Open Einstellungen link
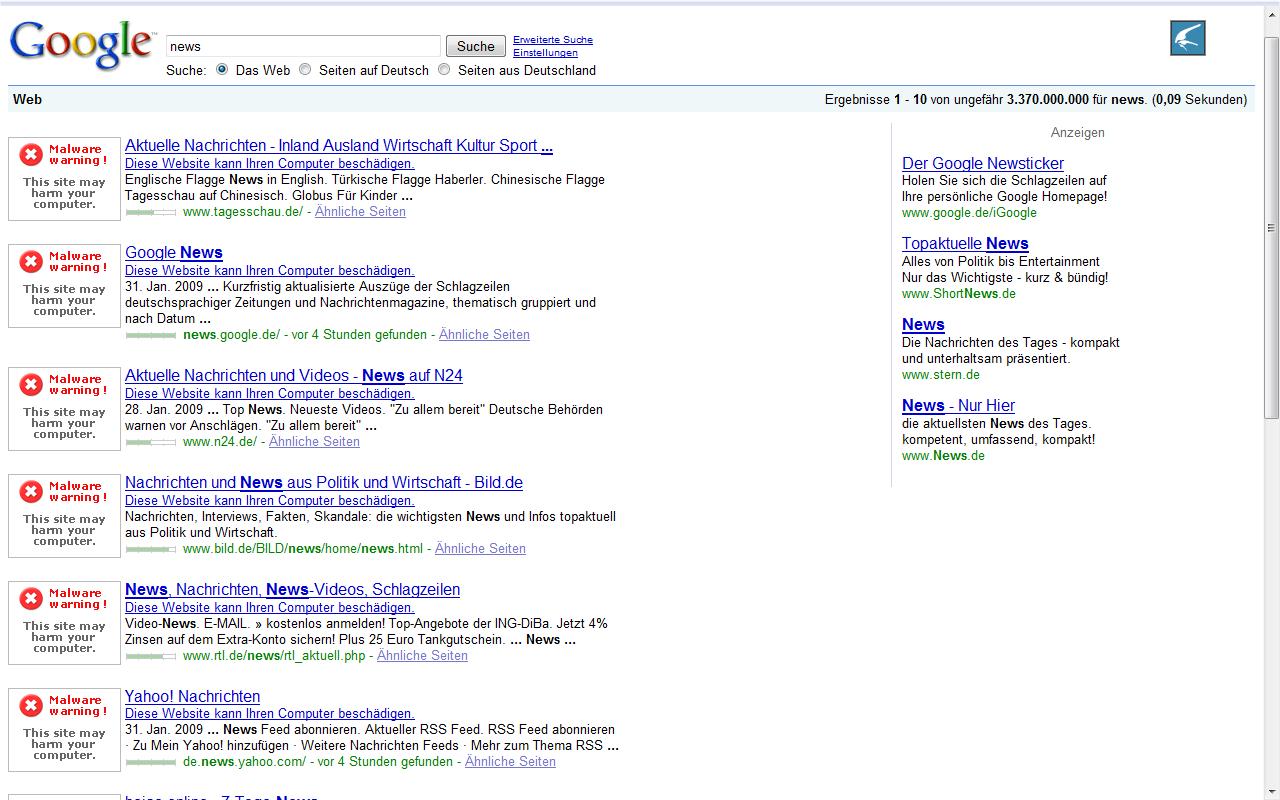 pos(545,53)
